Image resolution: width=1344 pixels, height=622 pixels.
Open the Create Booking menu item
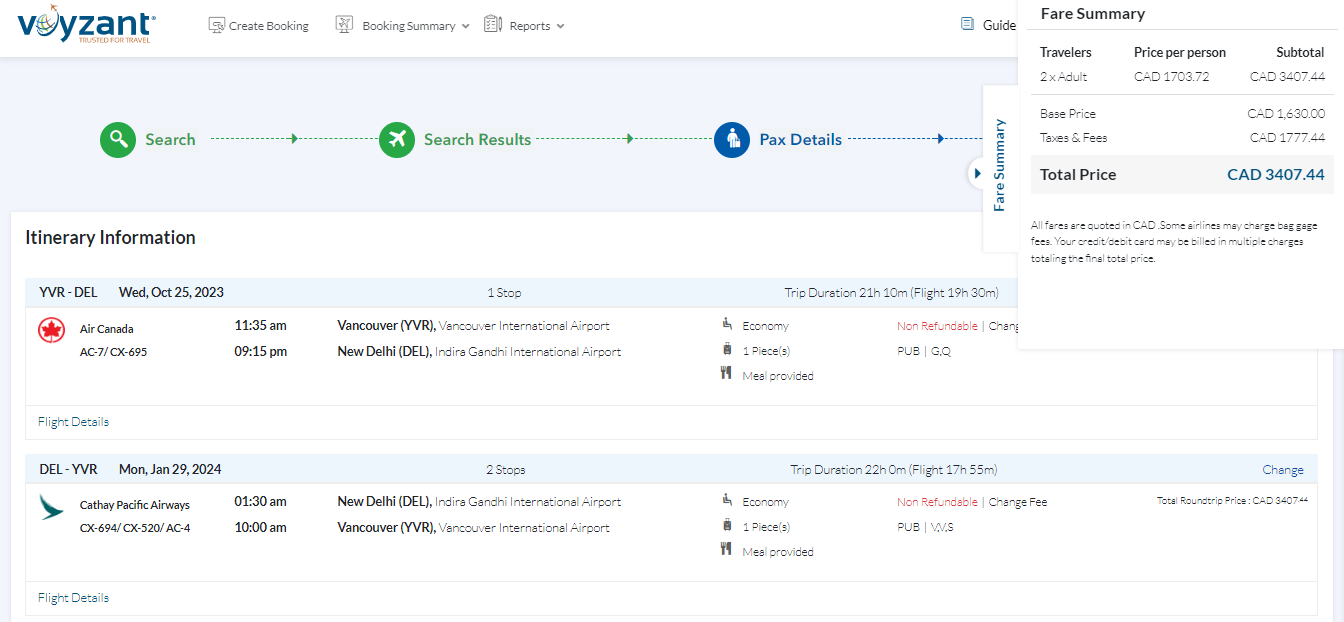tap(268, 26)
